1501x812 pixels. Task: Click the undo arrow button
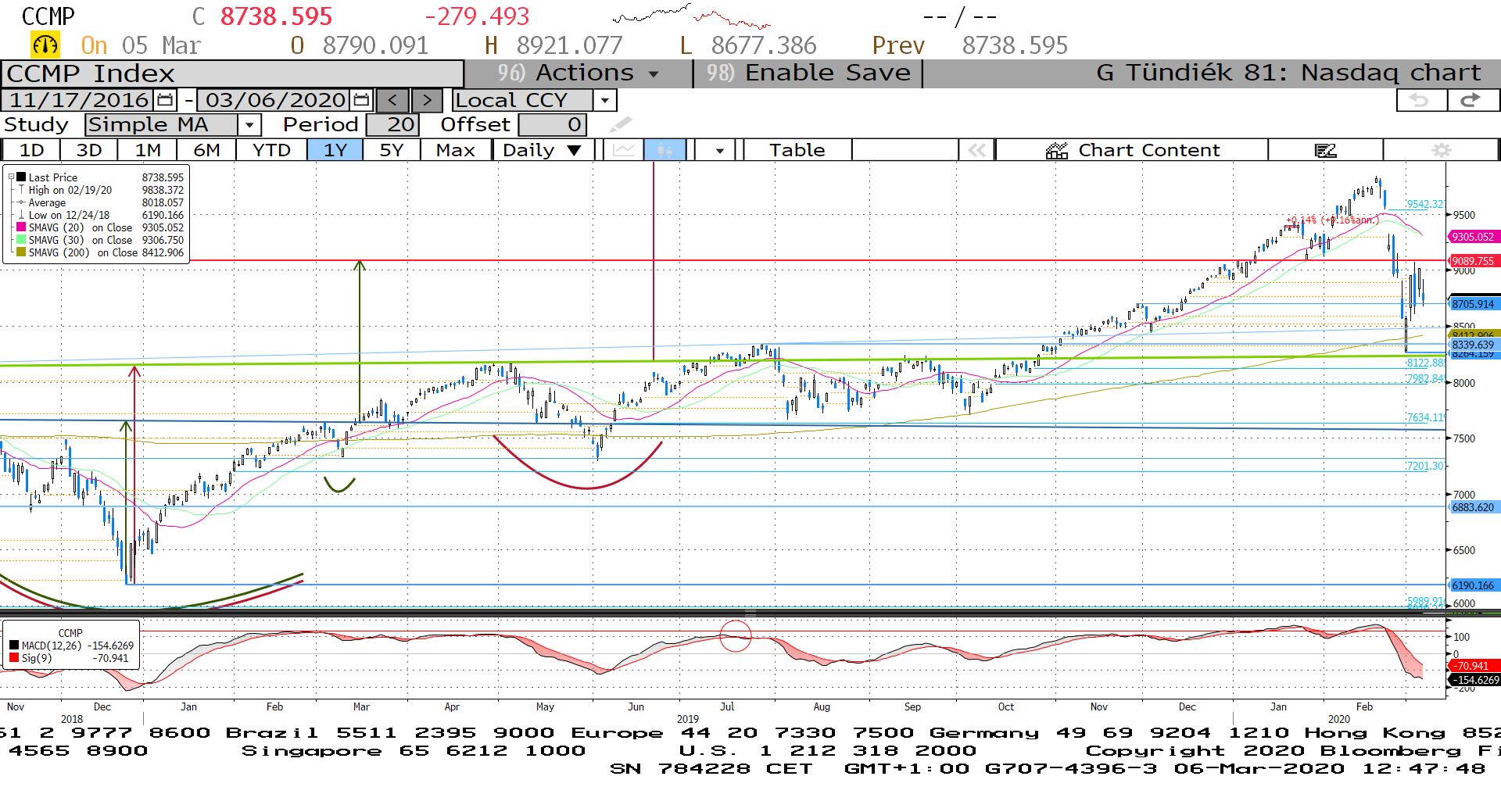[x=1420, y=100]
